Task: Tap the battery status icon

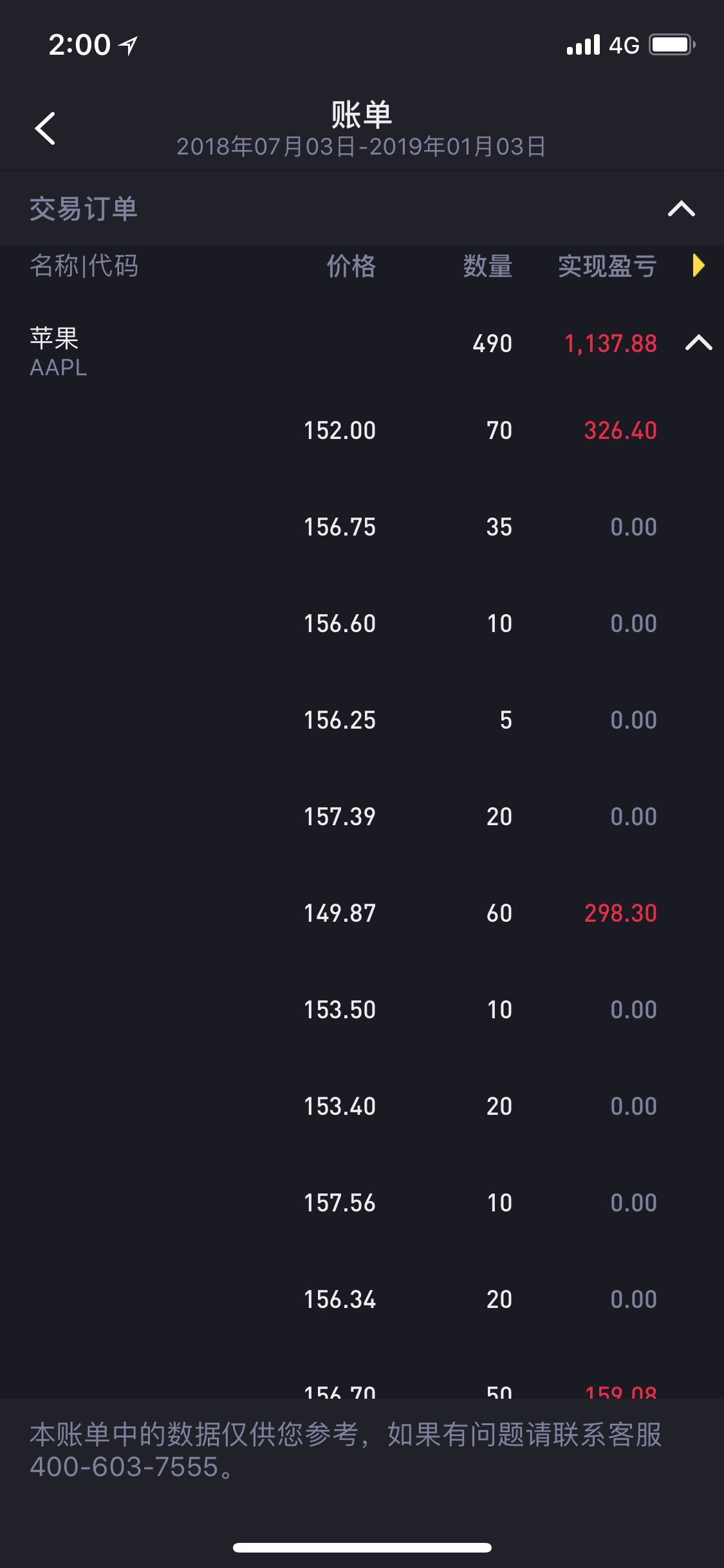Action: [x=672, y=45]
